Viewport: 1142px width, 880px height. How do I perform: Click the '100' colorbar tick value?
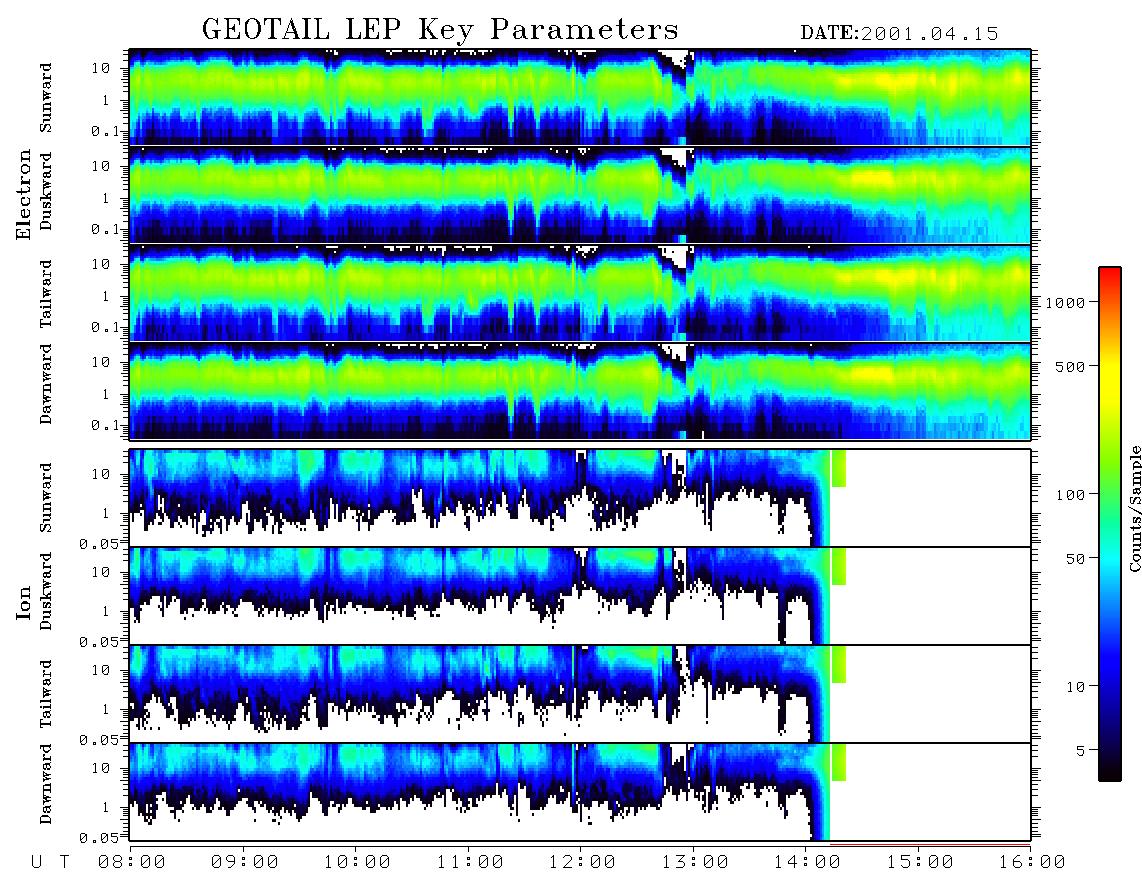pos(1070,495)
